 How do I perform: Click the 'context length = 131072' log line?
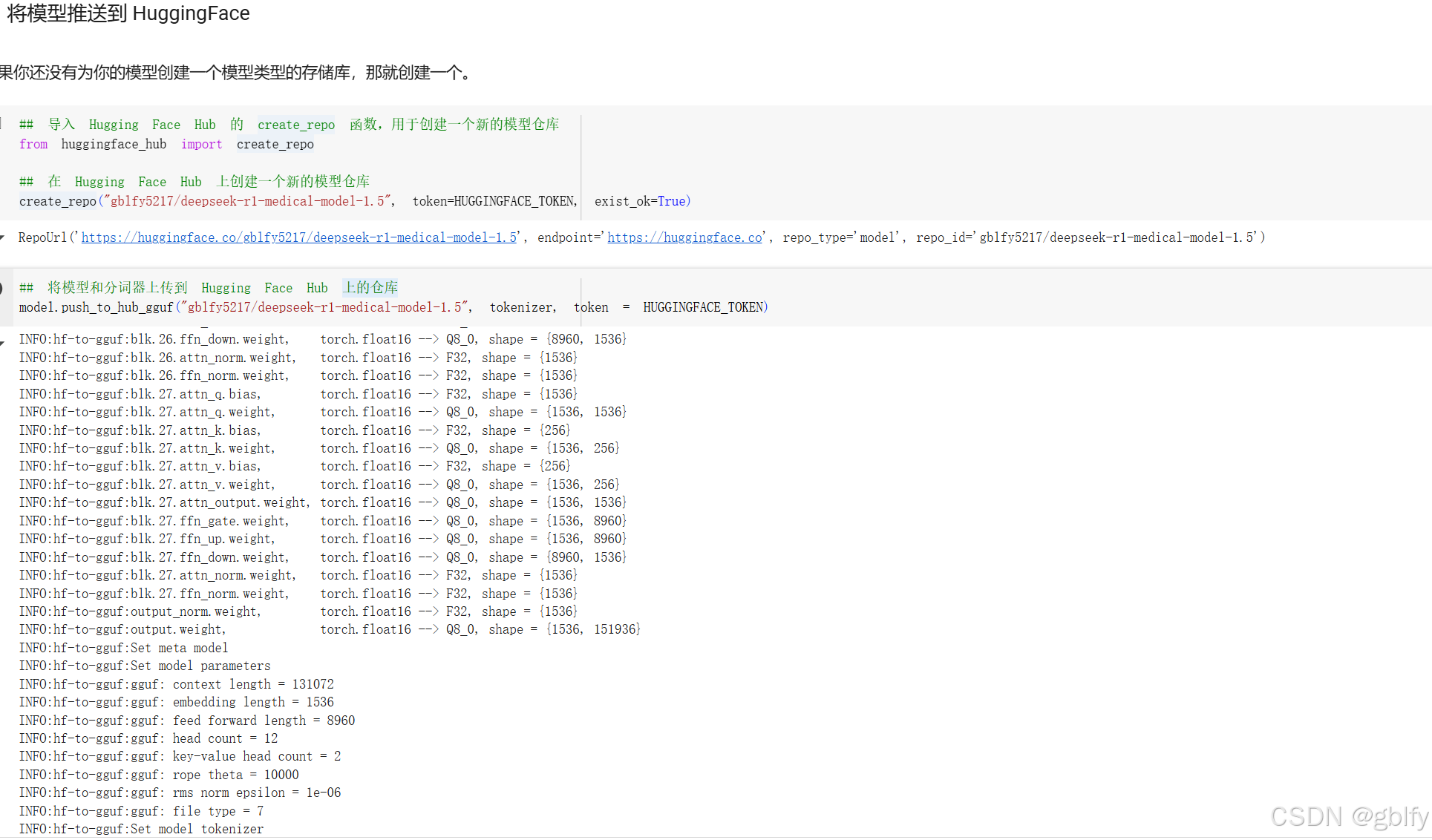click(x=176, y=684)
